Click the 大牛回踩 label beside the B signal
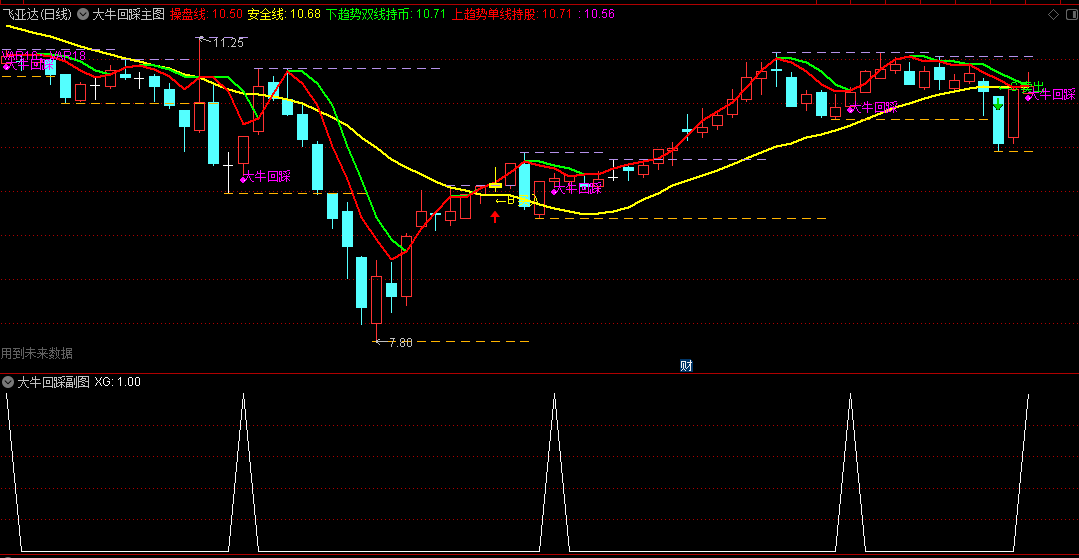1079x558 pixels. [577, 188]
